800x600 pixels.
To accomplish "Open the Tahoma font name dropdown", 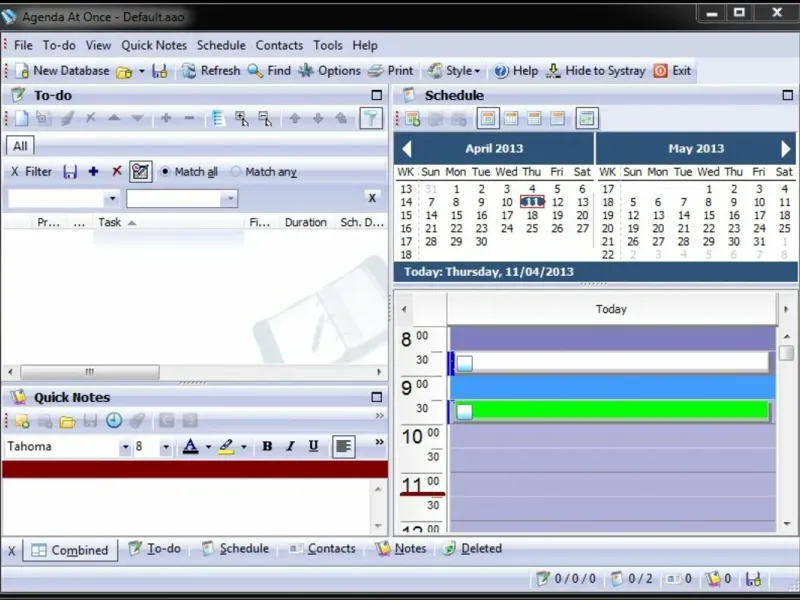I will point(125,447).
